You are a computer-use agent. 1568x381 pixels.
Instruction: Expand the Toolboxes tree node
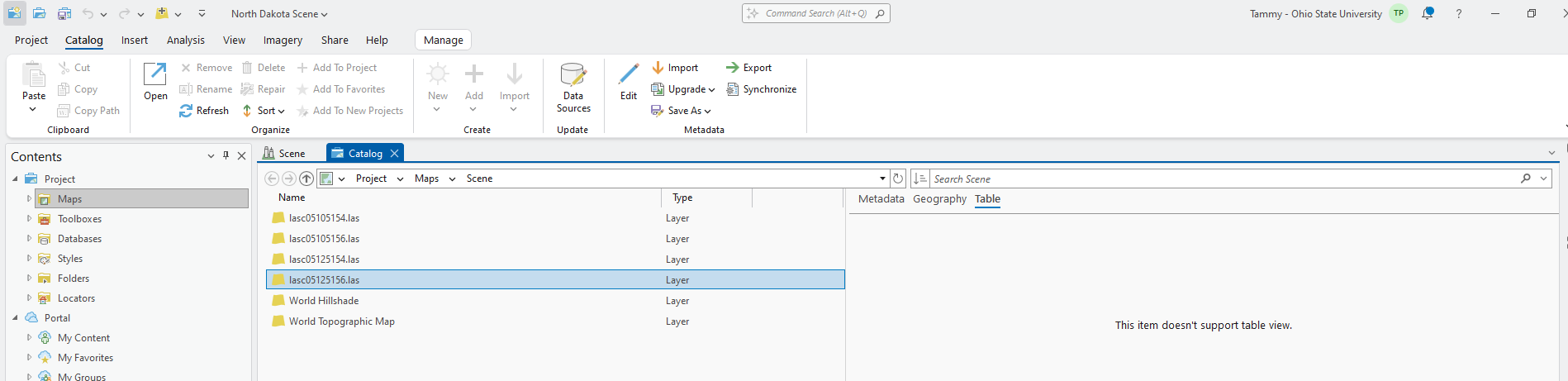pyautogui.click(x=29, y=219)
